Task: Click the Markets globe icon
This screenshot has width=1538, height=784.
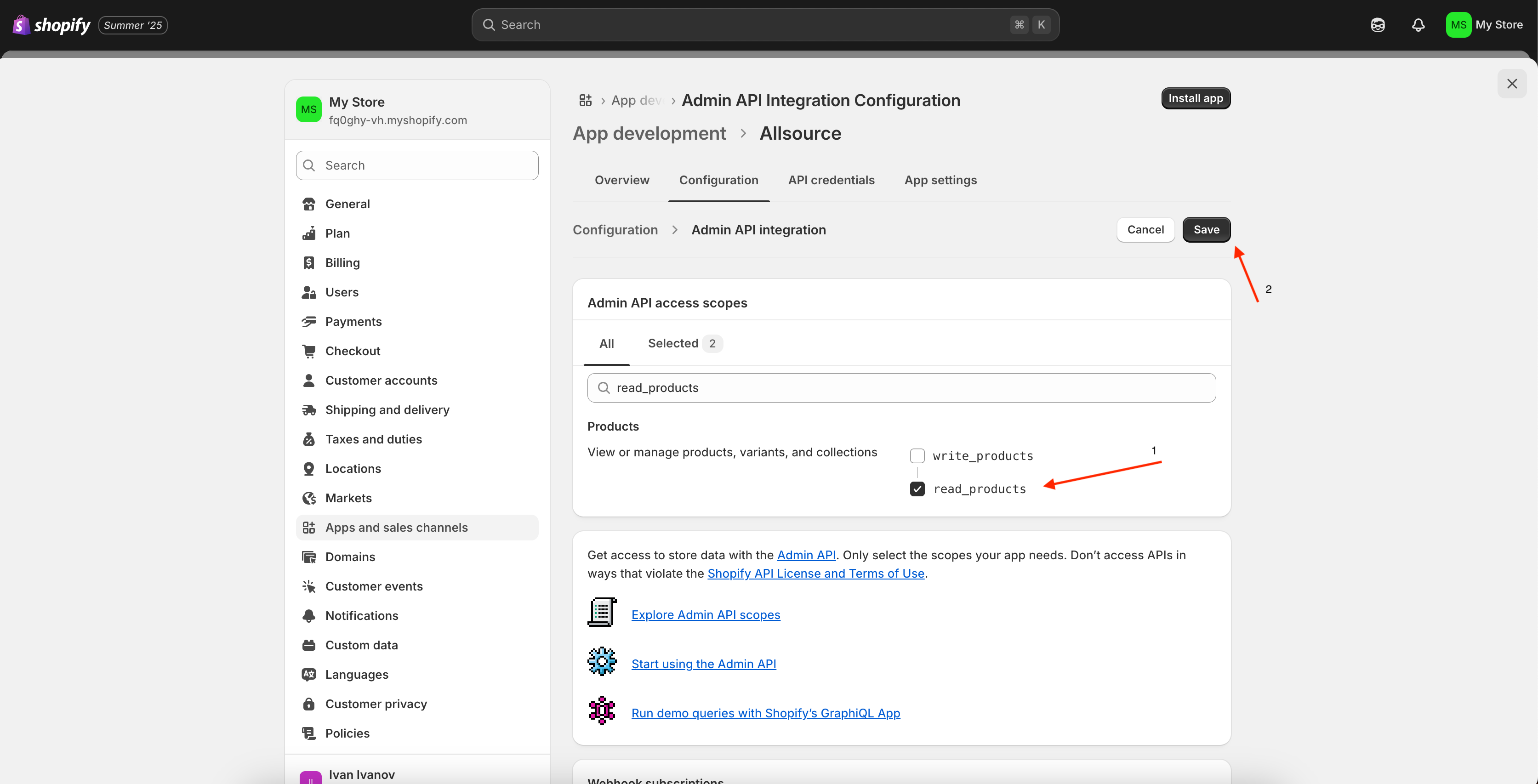Action: [309, 498]
